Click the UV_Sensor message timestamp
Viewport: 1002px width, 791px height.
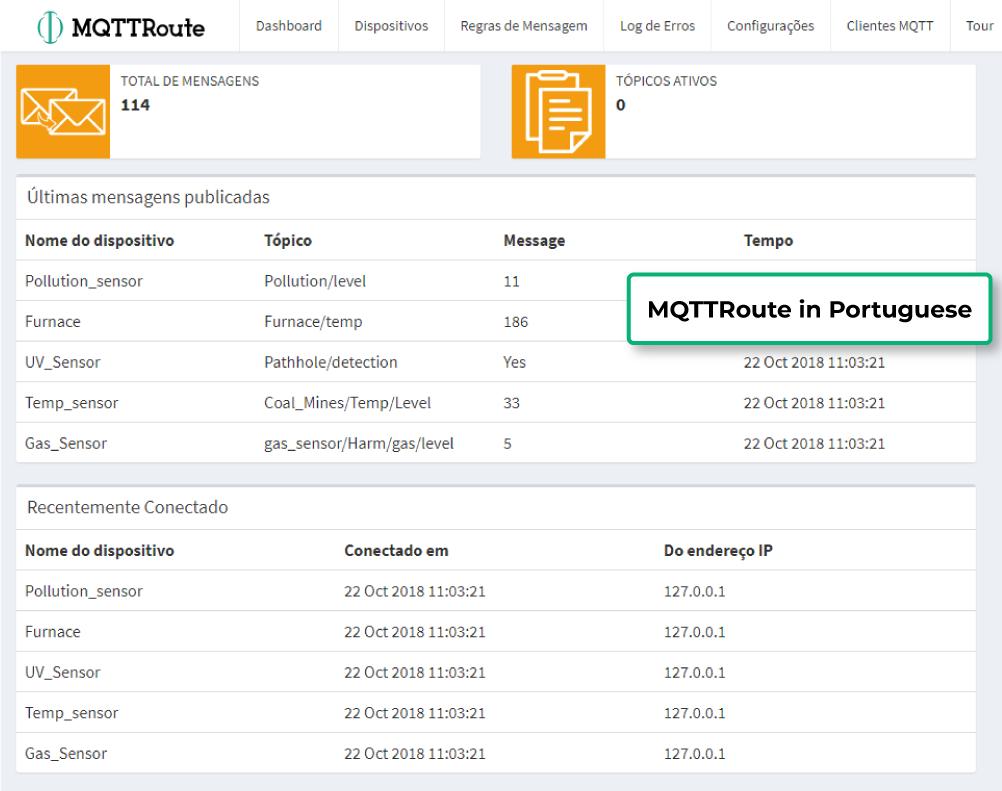[x=814, y=362]
